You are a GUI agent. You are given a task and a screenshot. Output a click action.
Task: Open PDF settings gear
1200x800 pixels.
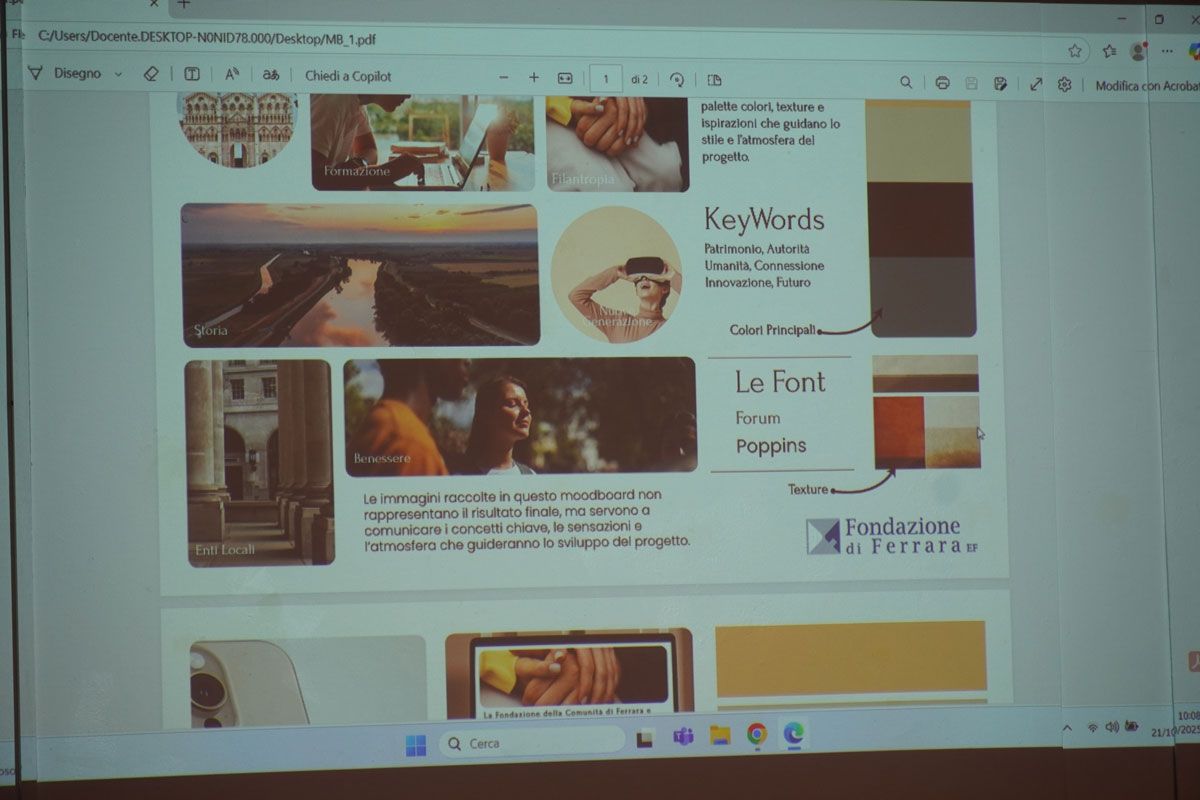tap(1065, 85)
